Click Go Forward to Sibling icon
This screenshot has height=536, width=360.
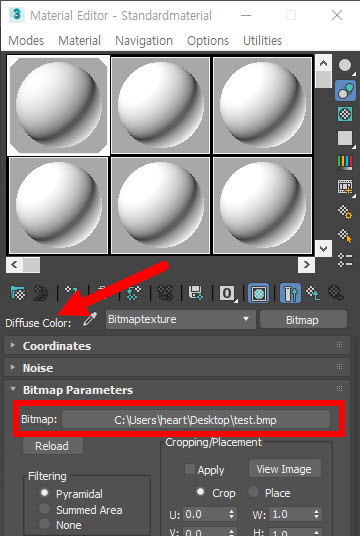click(336, 293)
